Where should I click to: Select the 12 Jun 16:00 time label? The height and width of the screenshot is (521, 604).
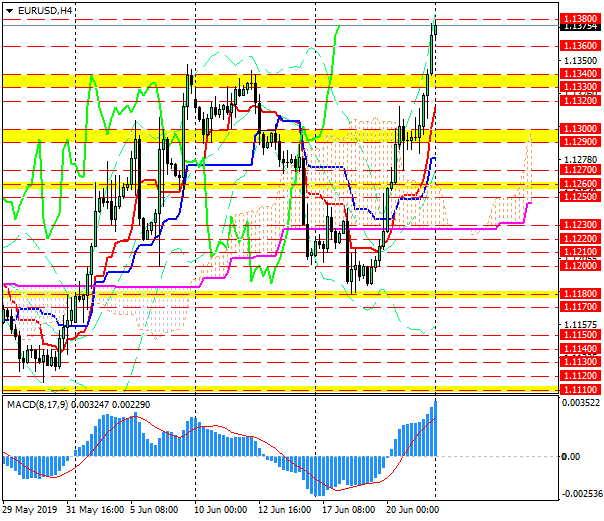284,508
